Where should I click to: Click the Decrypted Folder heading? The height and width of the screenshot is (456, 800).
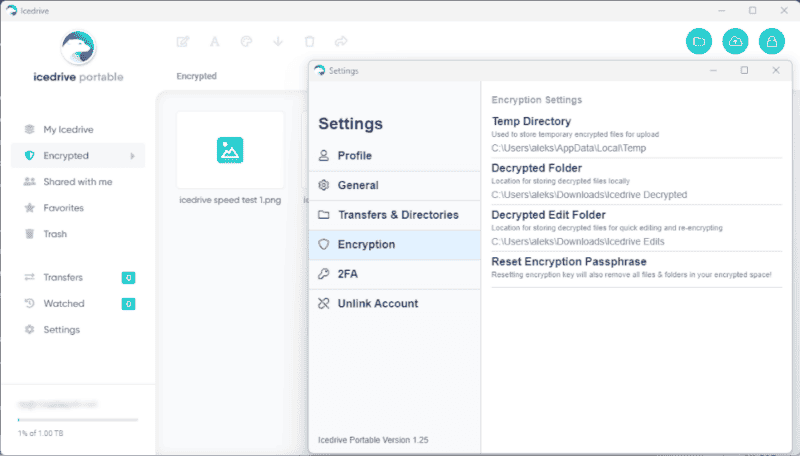pyautogui.click(x=536, y=168)
